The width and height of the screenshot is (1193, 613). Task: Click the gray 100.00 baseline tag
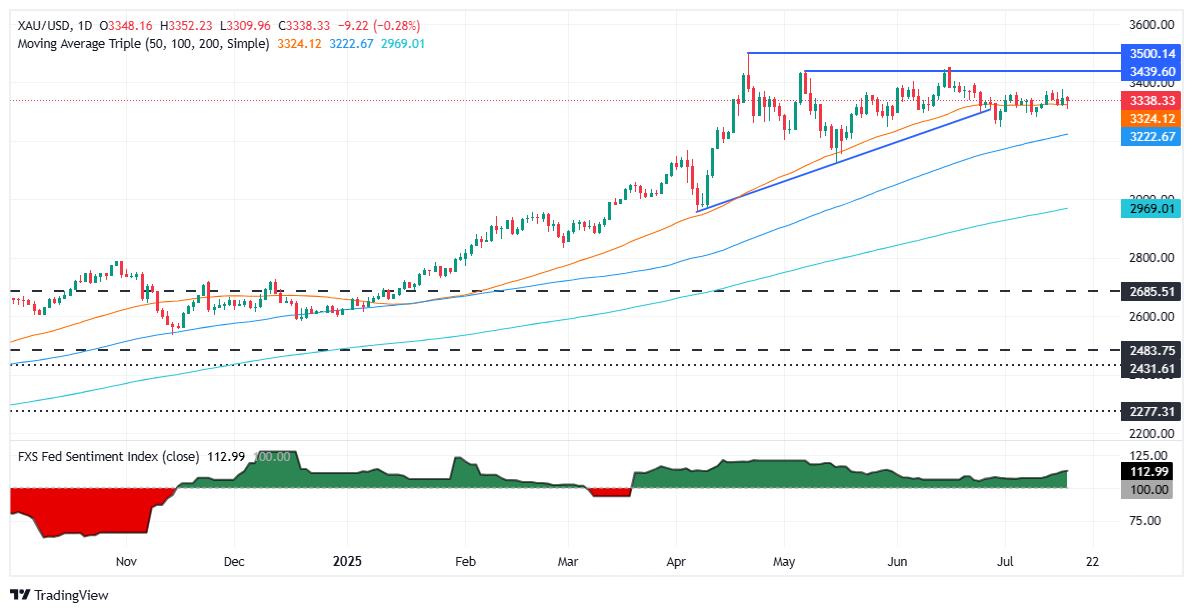tap(1145, 490)
